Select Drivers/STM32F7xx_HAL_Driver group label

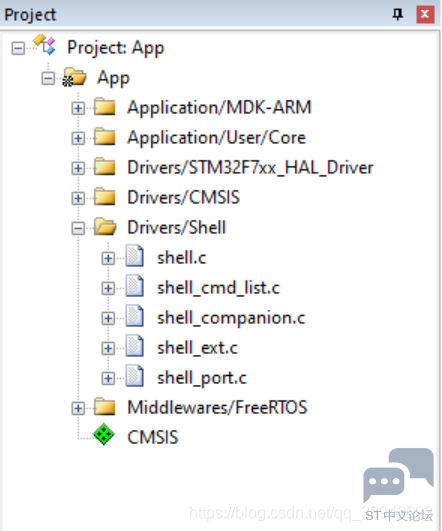[x=250, y=168]
